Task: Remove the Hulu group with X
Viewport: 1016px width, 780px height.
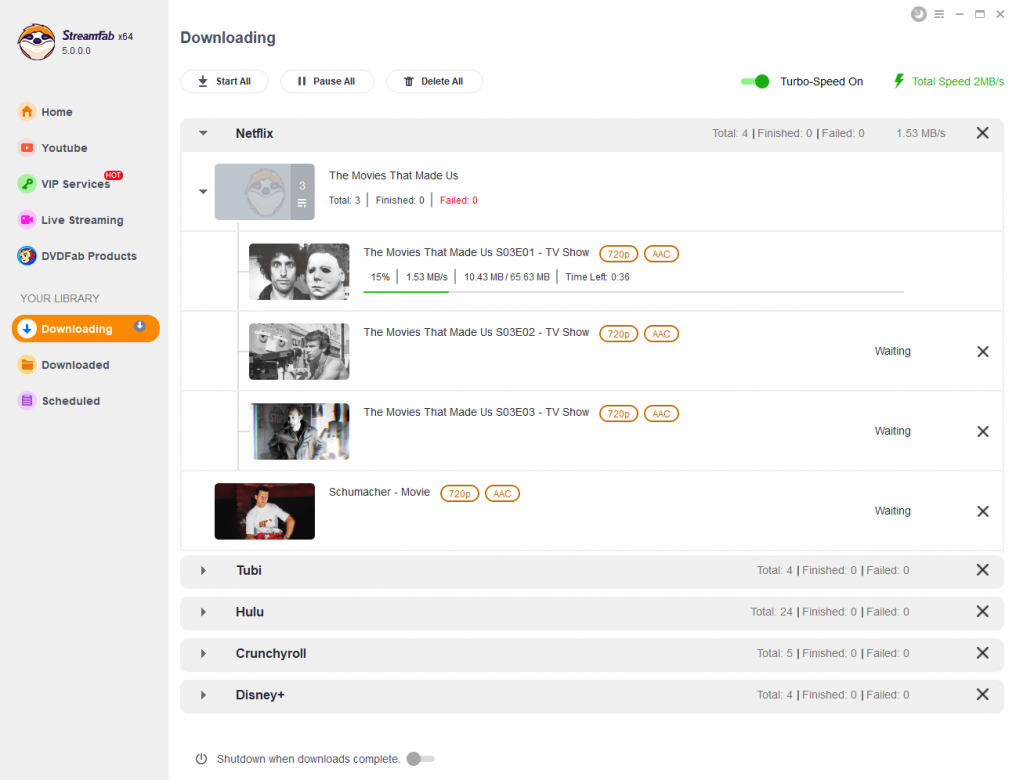Action: [982, 611]
